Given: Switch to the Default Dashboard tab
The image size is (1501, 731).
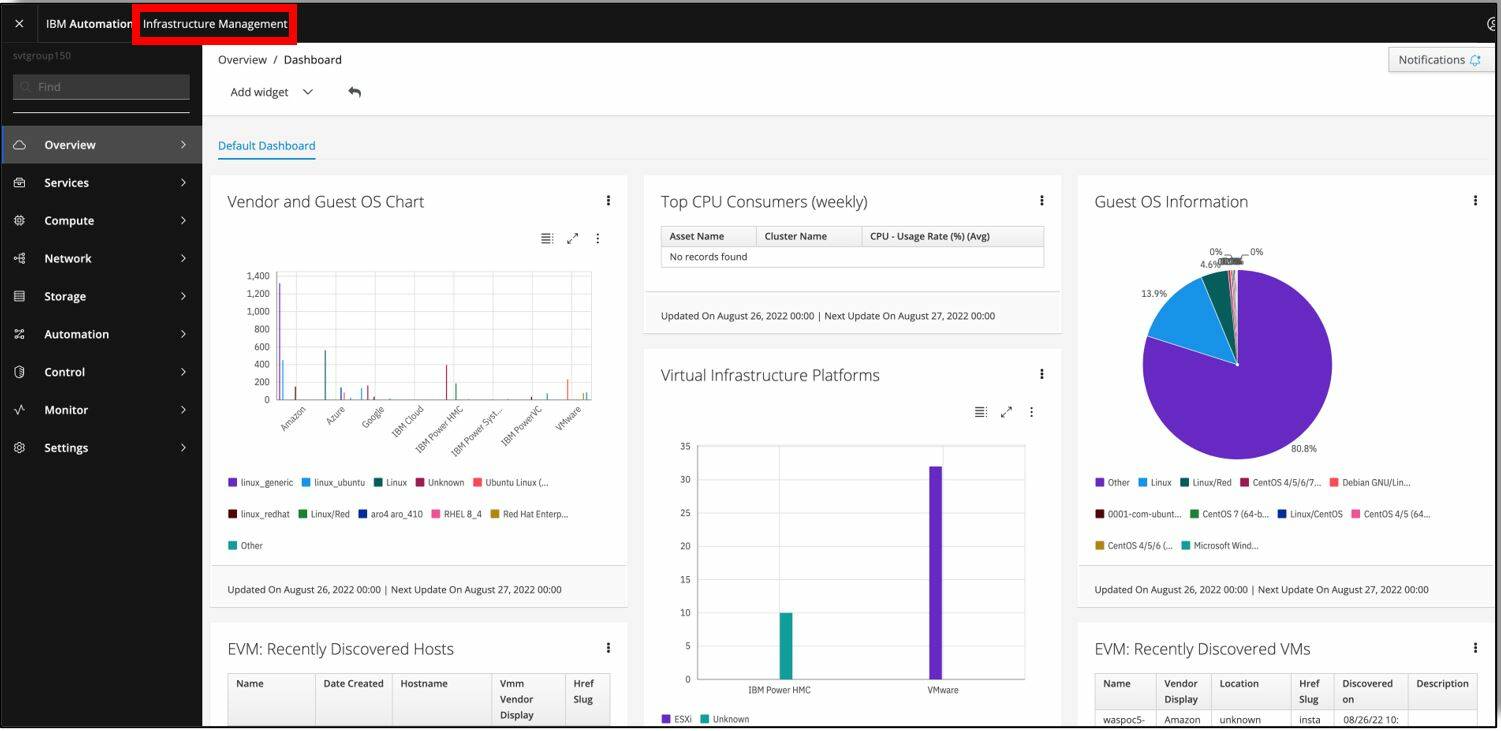Looking at the screenshot, I should point(266,145).
